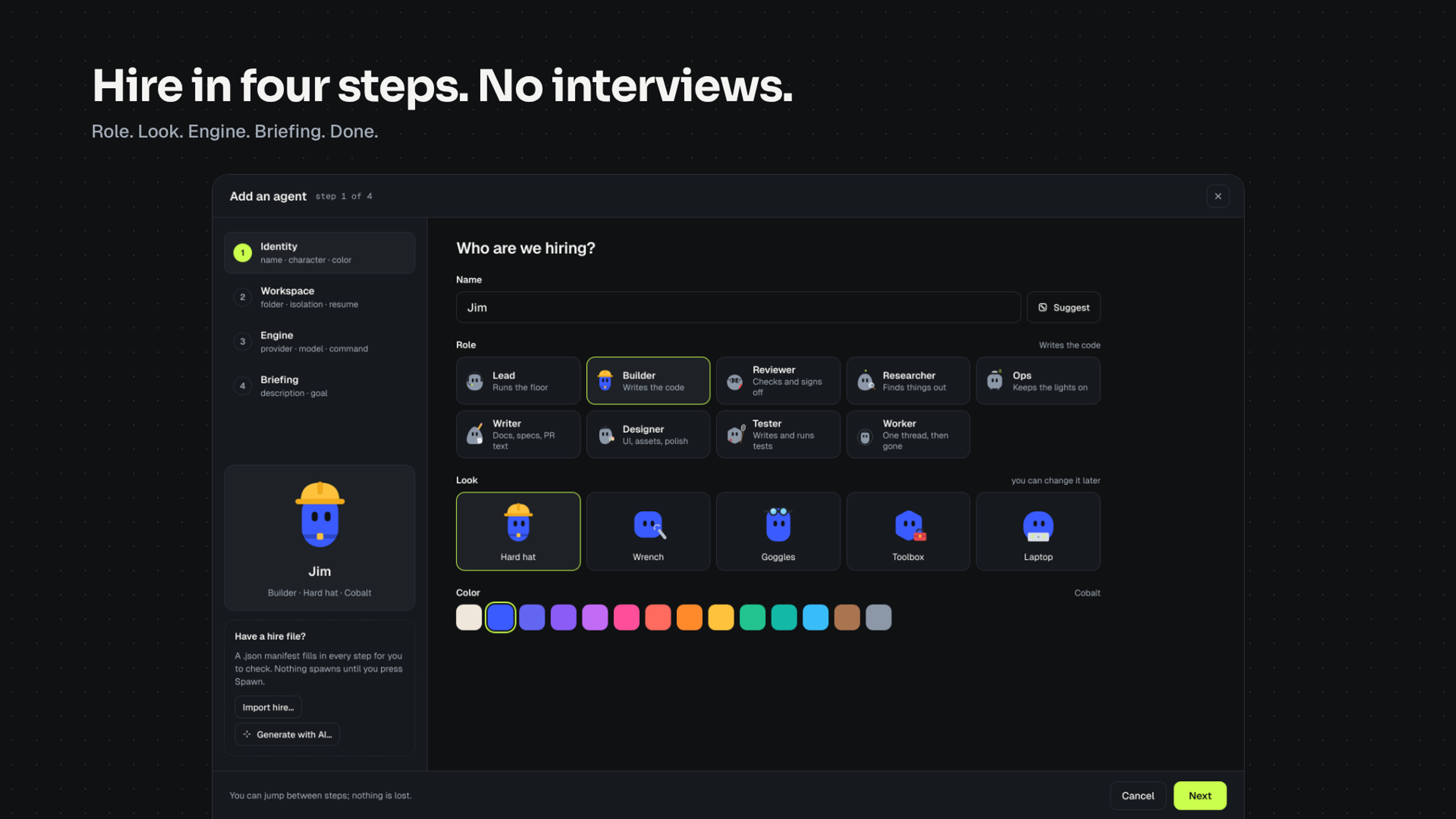The width and height of the screenshot is (1456, 819).
Task: Pick the violet purple swatch
Action: click(x=564, y=617)
